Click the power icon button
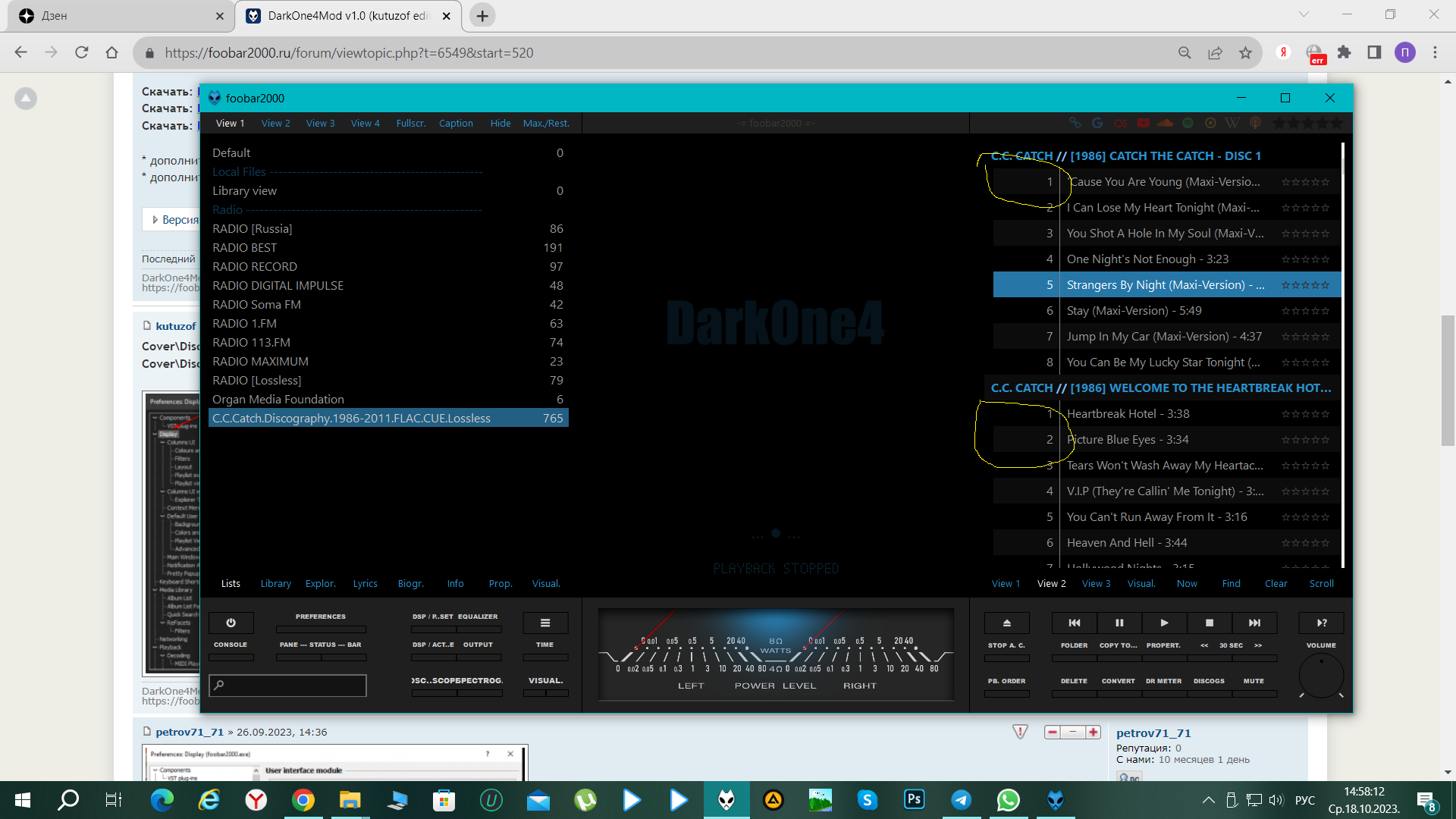The height and width of the screenshot is (819, 1456). pos(231,623)
